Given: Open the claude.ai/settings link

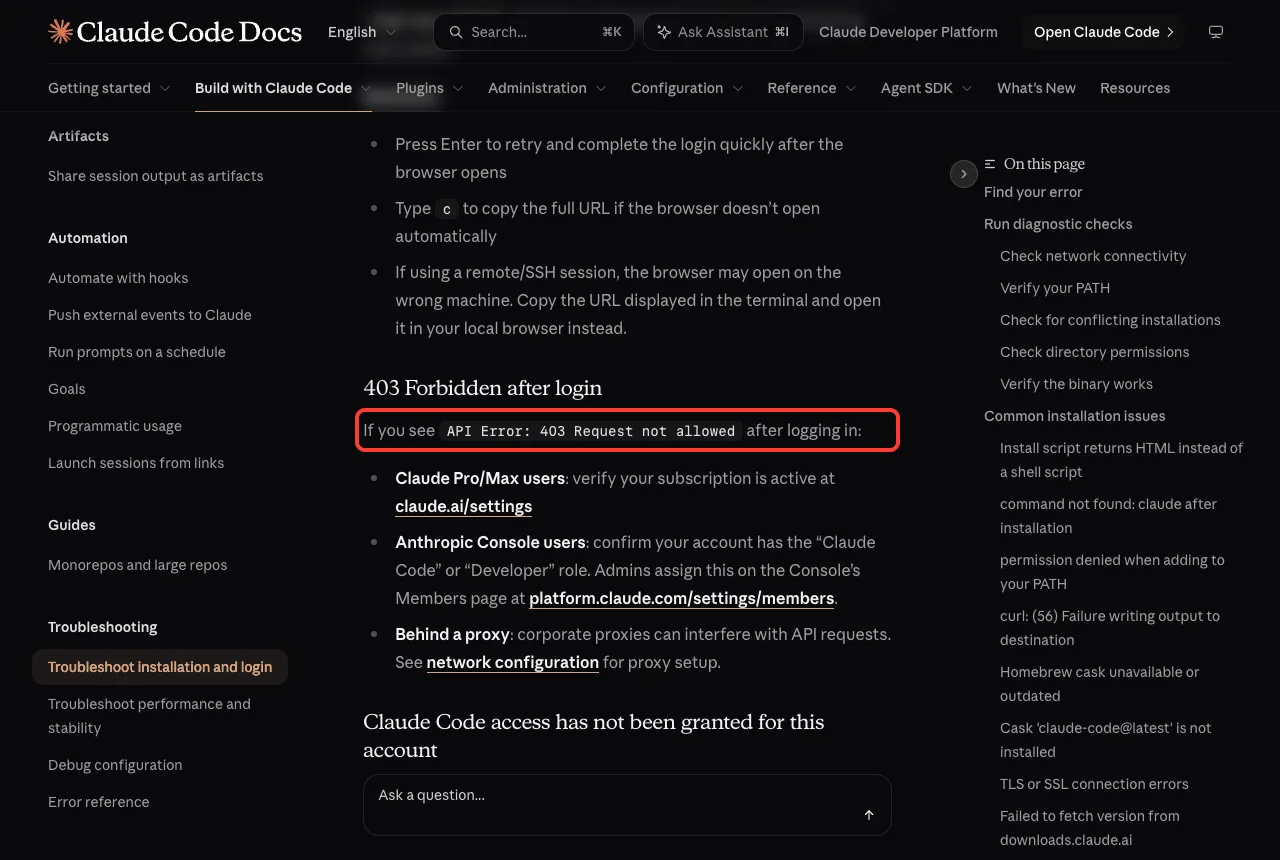Looking at the screenshot, I should (x=464, y=506).
